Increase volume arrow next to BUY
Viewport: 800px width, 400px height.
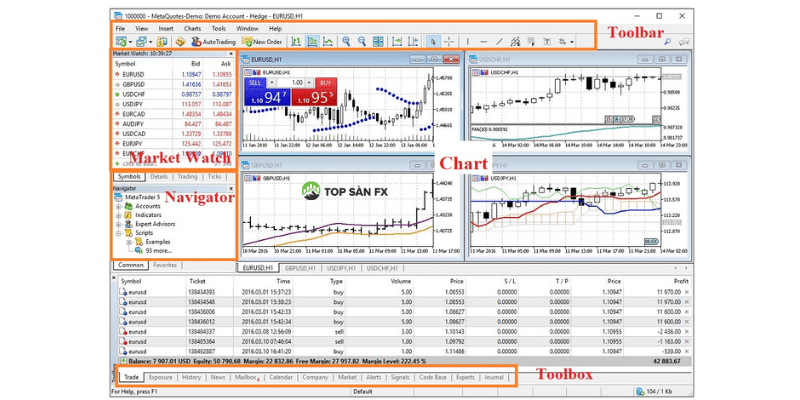pos(310,82)
